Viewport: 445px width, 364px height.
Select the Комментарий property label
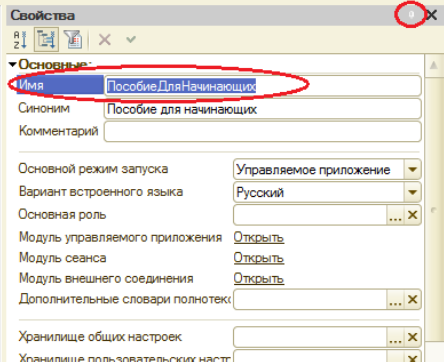59,131
